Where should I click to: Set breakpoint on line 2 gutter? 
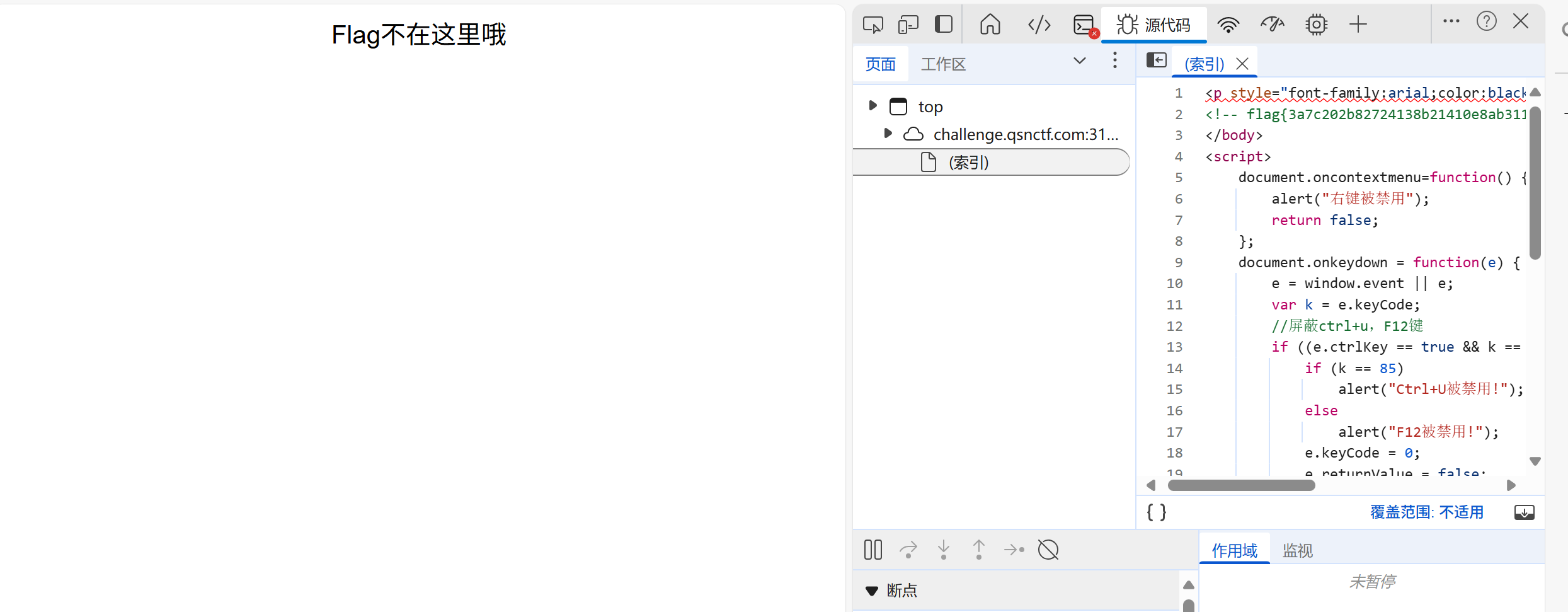point(1178,114)
